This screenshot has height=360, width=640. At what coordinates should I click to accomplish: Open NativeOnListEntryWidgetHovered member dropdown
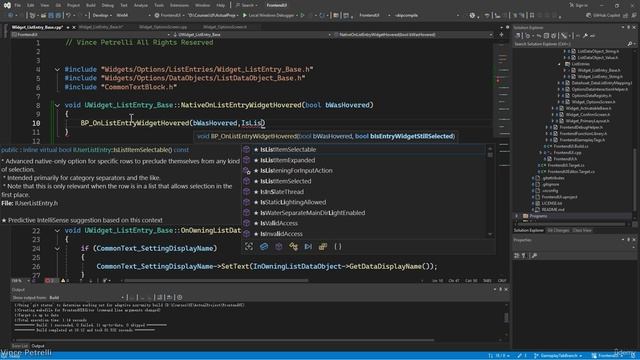413,35
